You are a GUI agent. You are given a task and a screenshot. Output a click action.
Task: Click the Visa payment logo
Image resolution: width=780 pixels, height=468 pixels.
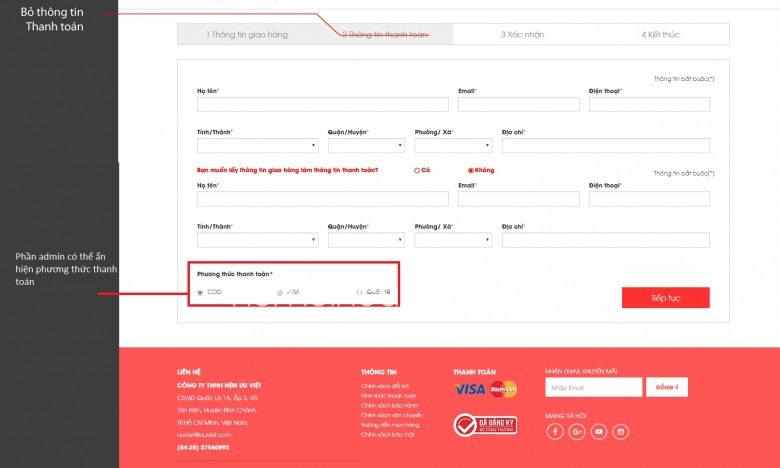pyautogui.click(x=469, y=388)
